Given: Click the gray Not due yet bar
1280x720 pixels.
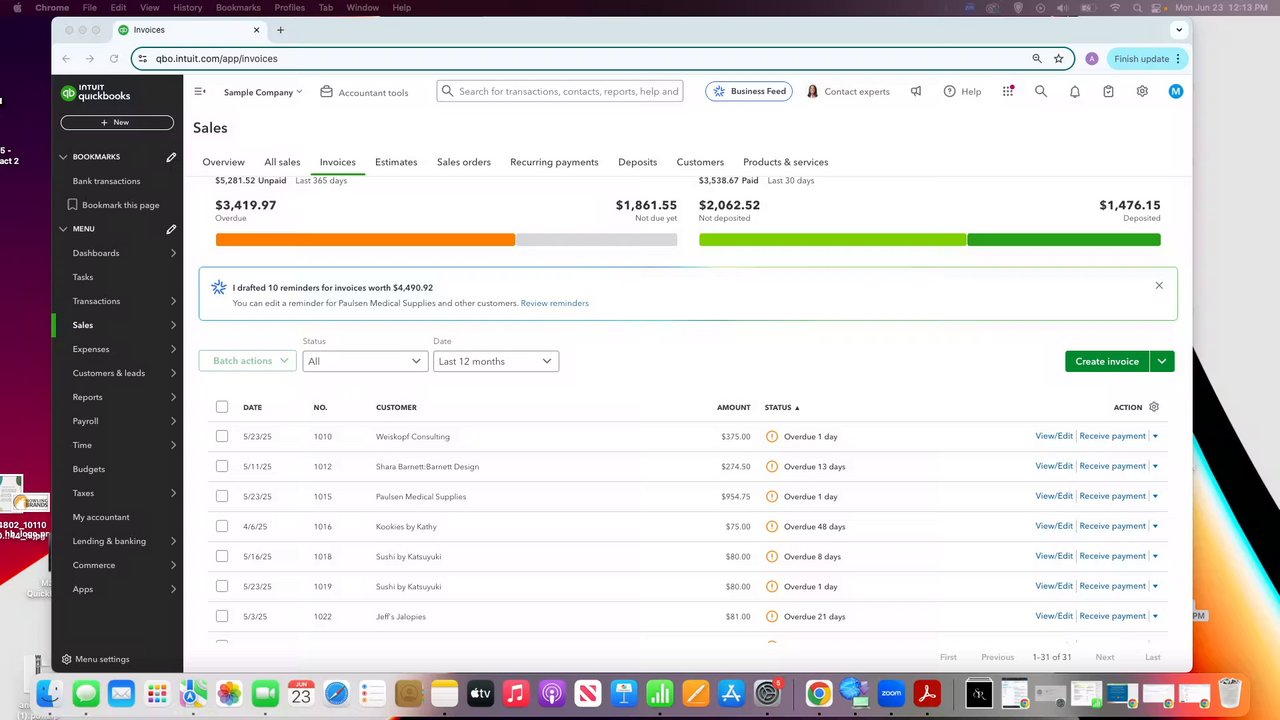Looking at the screenshot, I should click(596, 240).
